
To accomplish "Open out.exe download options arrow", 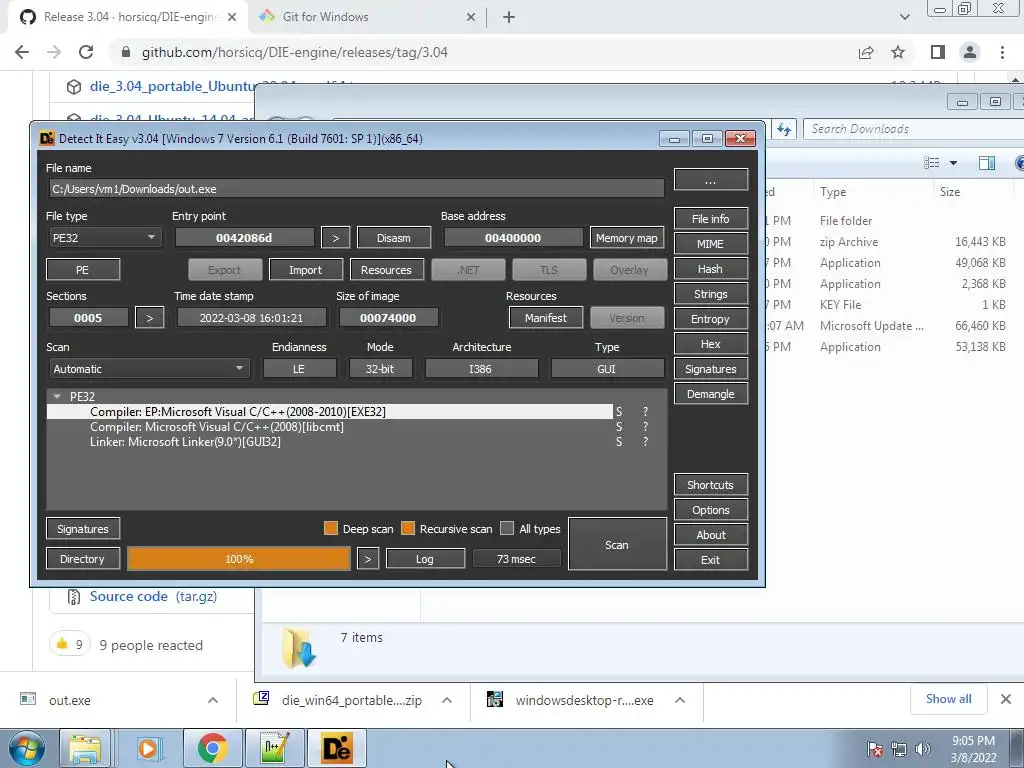I will click(x=213, y=700).
